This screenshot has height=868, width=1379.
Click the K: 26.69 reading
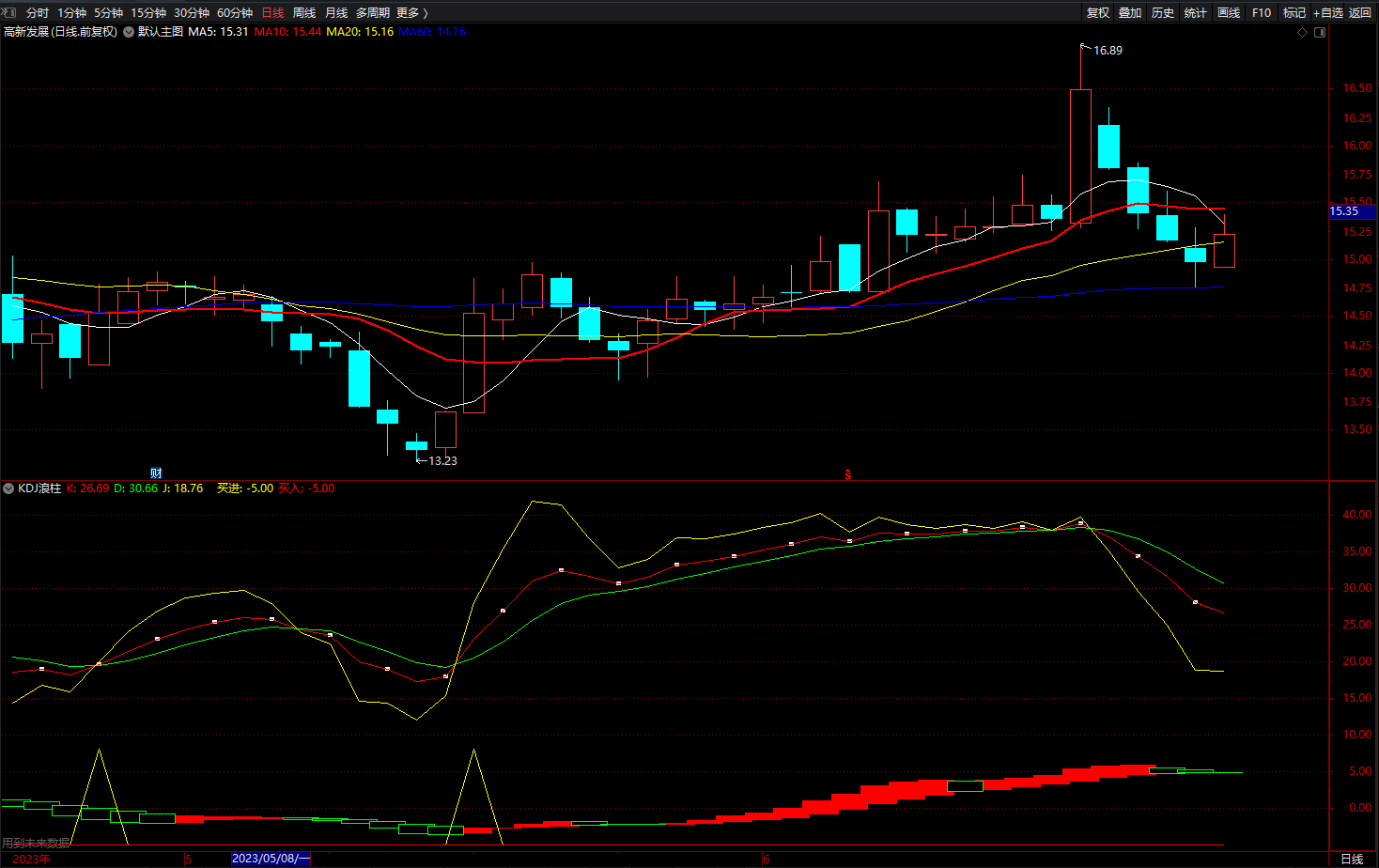click(x=87, y=488)
